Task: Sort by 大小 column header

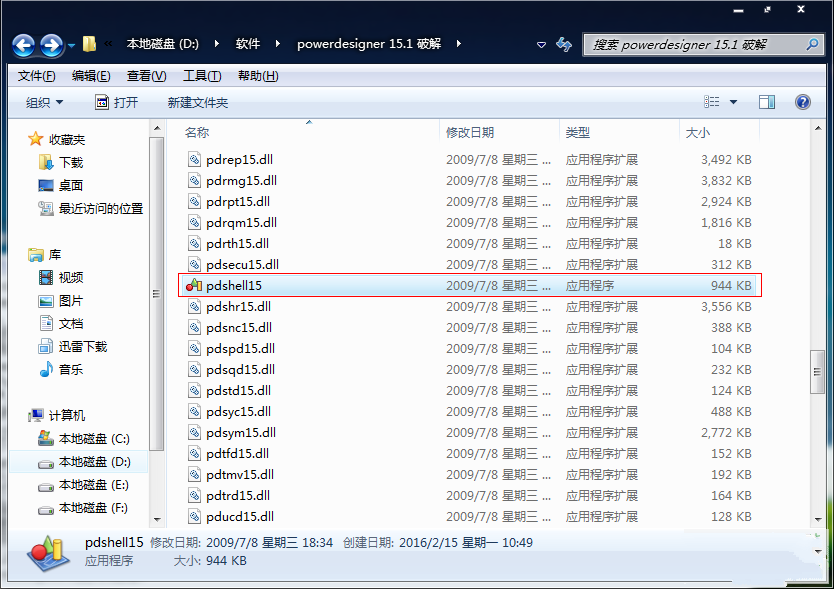Action: [697, 132]
